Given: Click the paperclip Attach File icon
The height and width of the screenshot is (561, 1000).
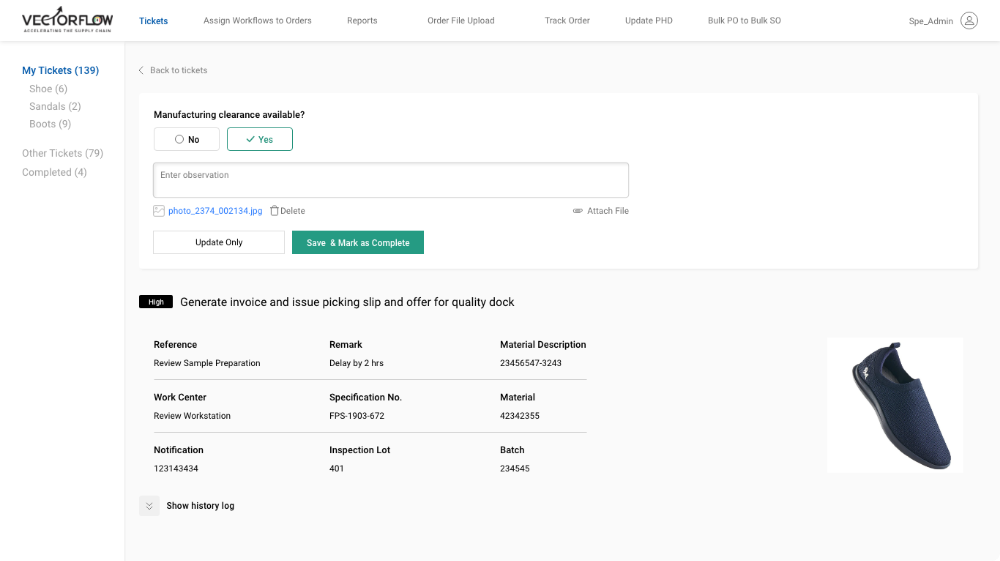Looking at the screenshot, I should 578,211.
